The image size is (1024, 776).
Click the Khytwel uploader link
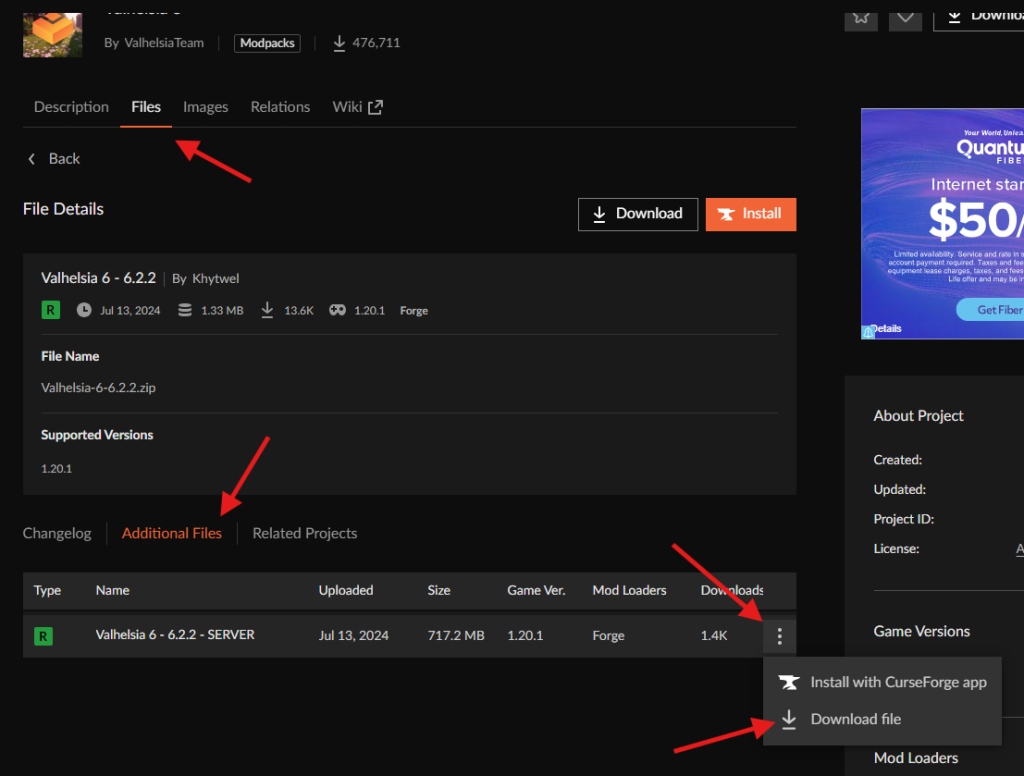pyautogui.click(x=216, y=279)
